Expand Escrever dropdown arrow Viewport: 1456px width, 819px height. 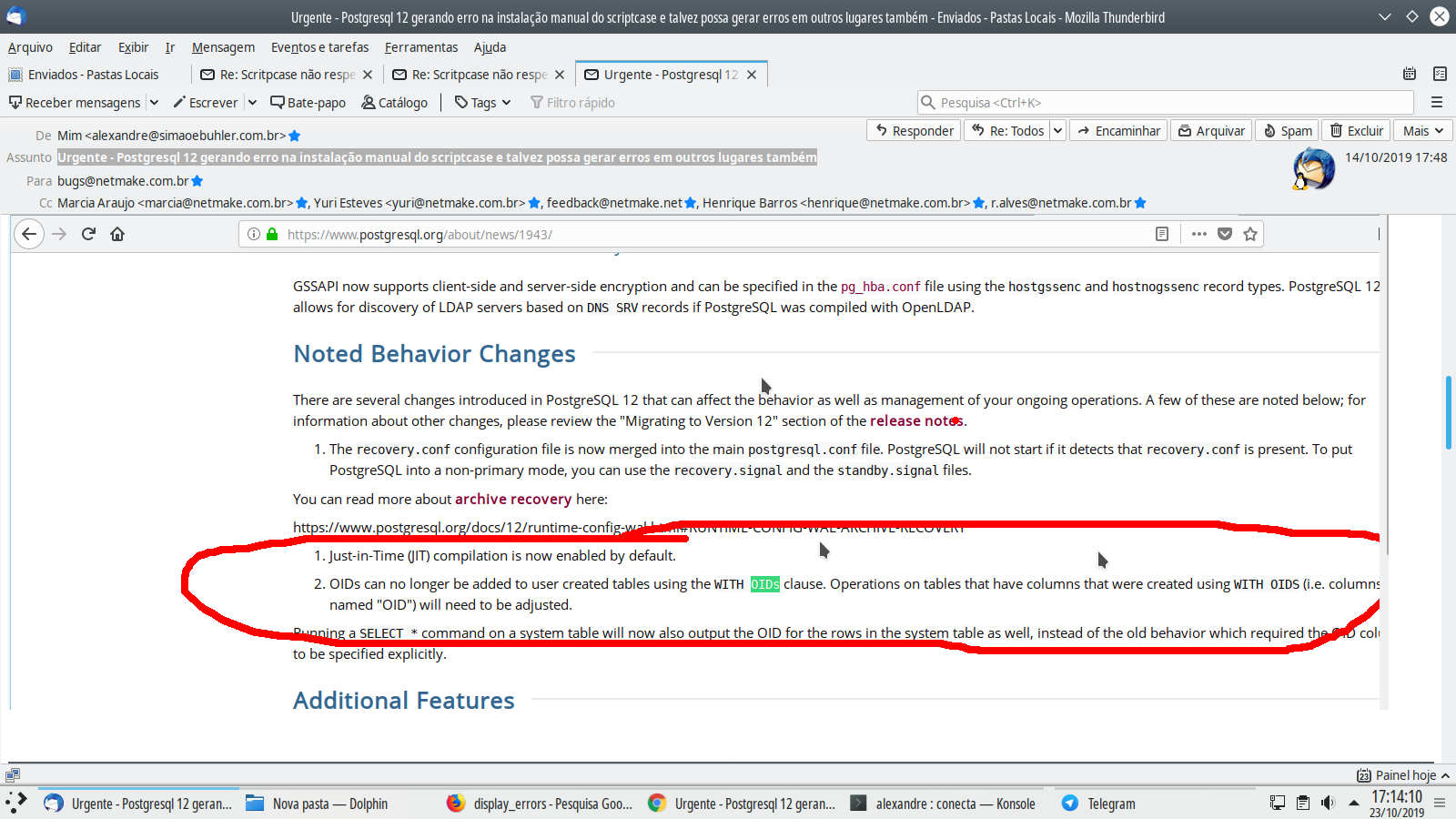(x=252, y=103)
